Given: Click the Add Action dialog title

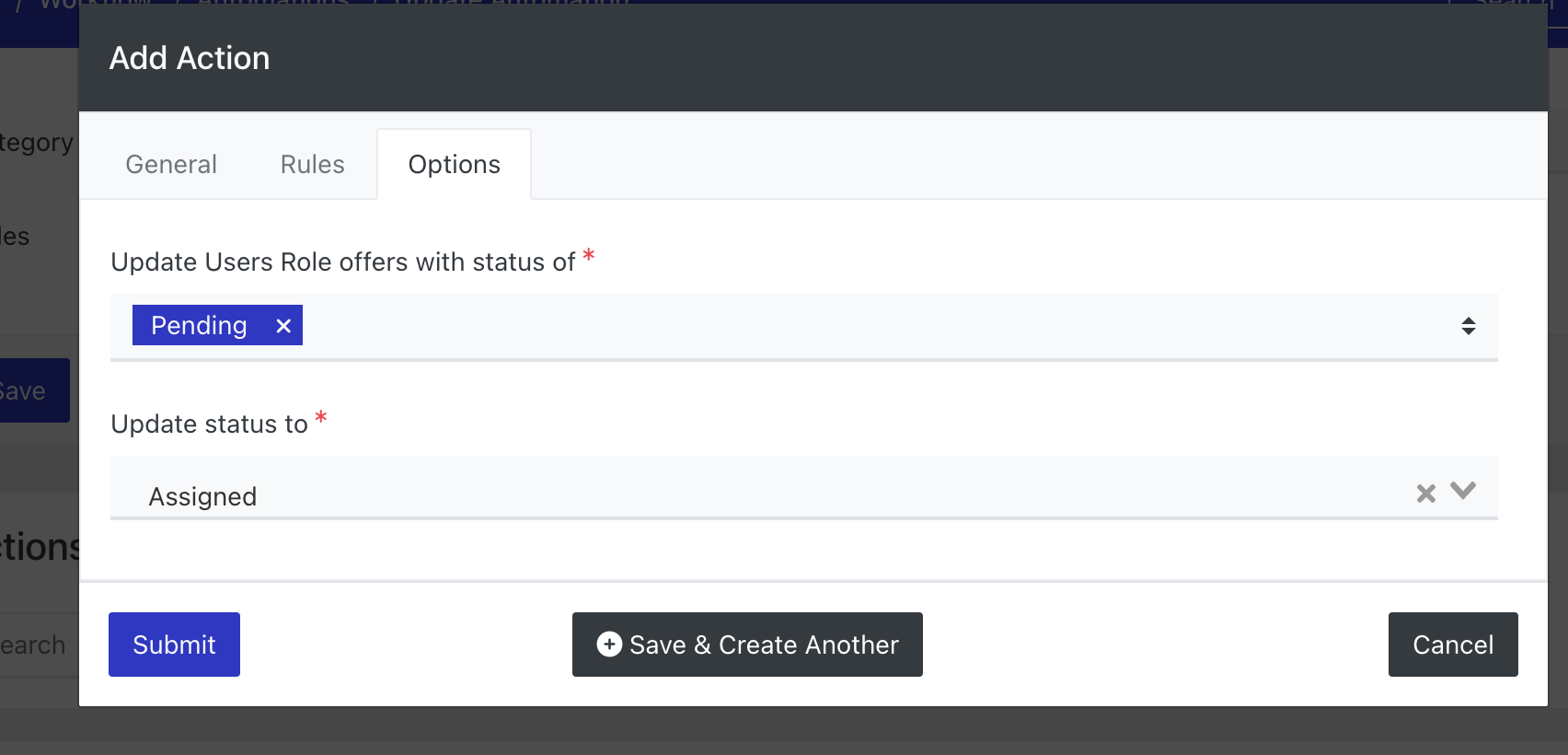Looking at the screenshot, I should [x=190, y=58].
